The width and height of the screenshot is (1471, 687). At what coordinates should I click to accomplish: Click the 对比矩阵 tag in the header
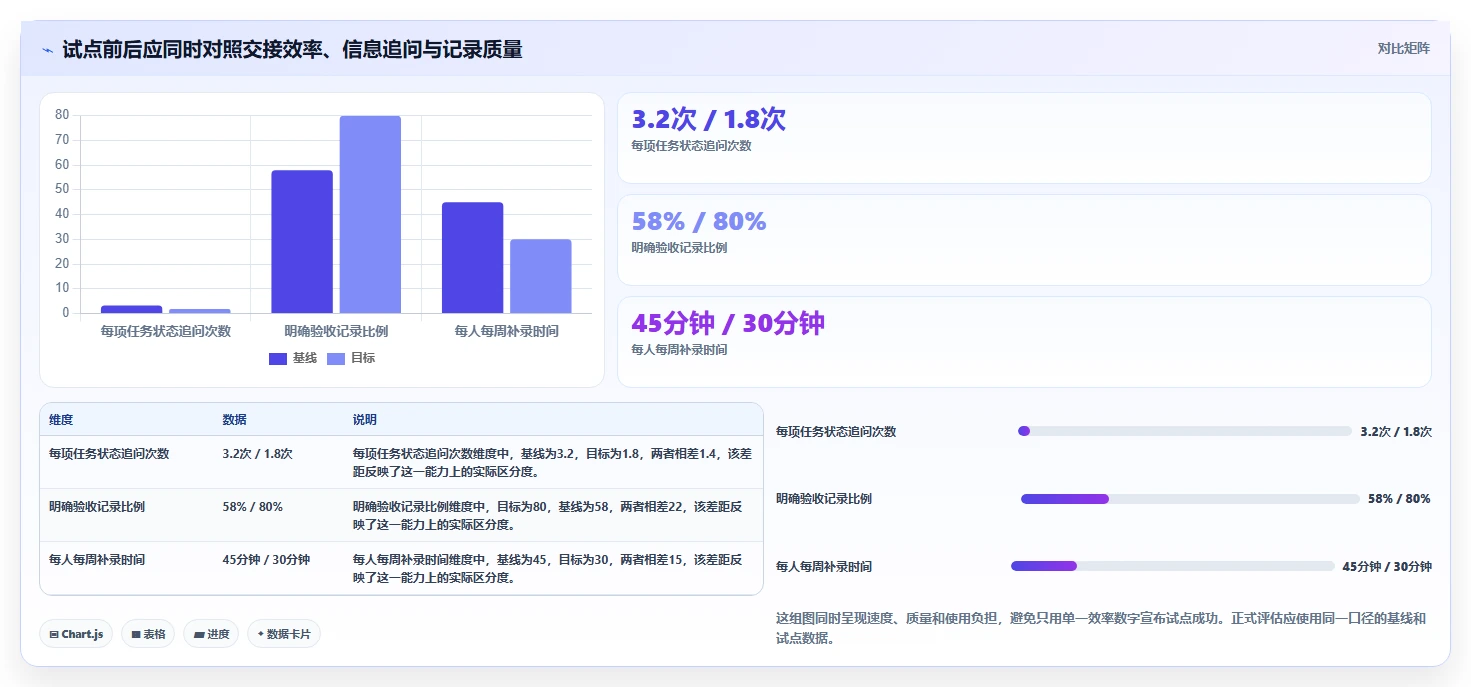pyautogui.click(x=1403, y=48)
